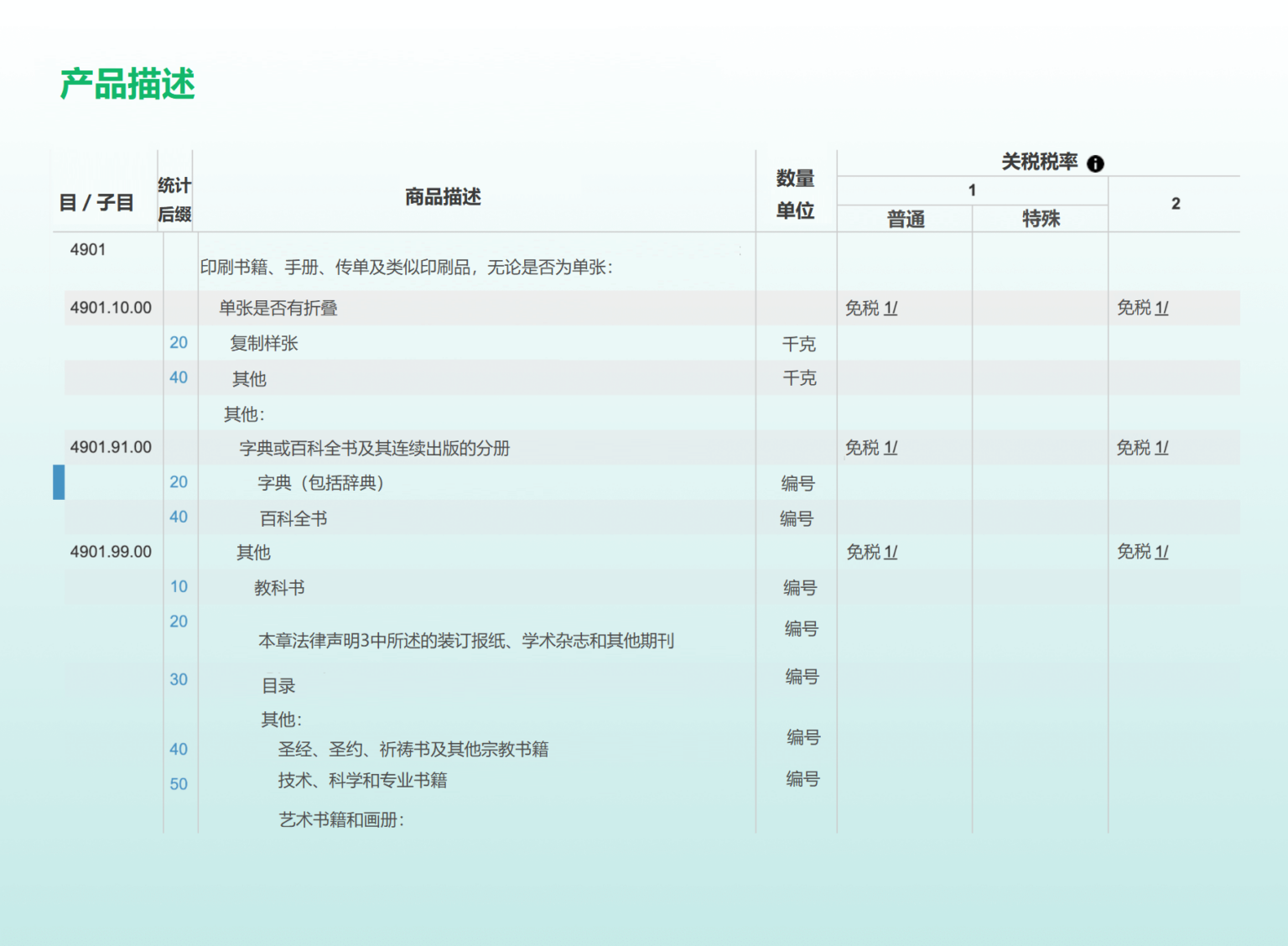Click suffix 20 for 装订报纸、学术杂志 row
The image size is (1288, 946).
[179, 621]
